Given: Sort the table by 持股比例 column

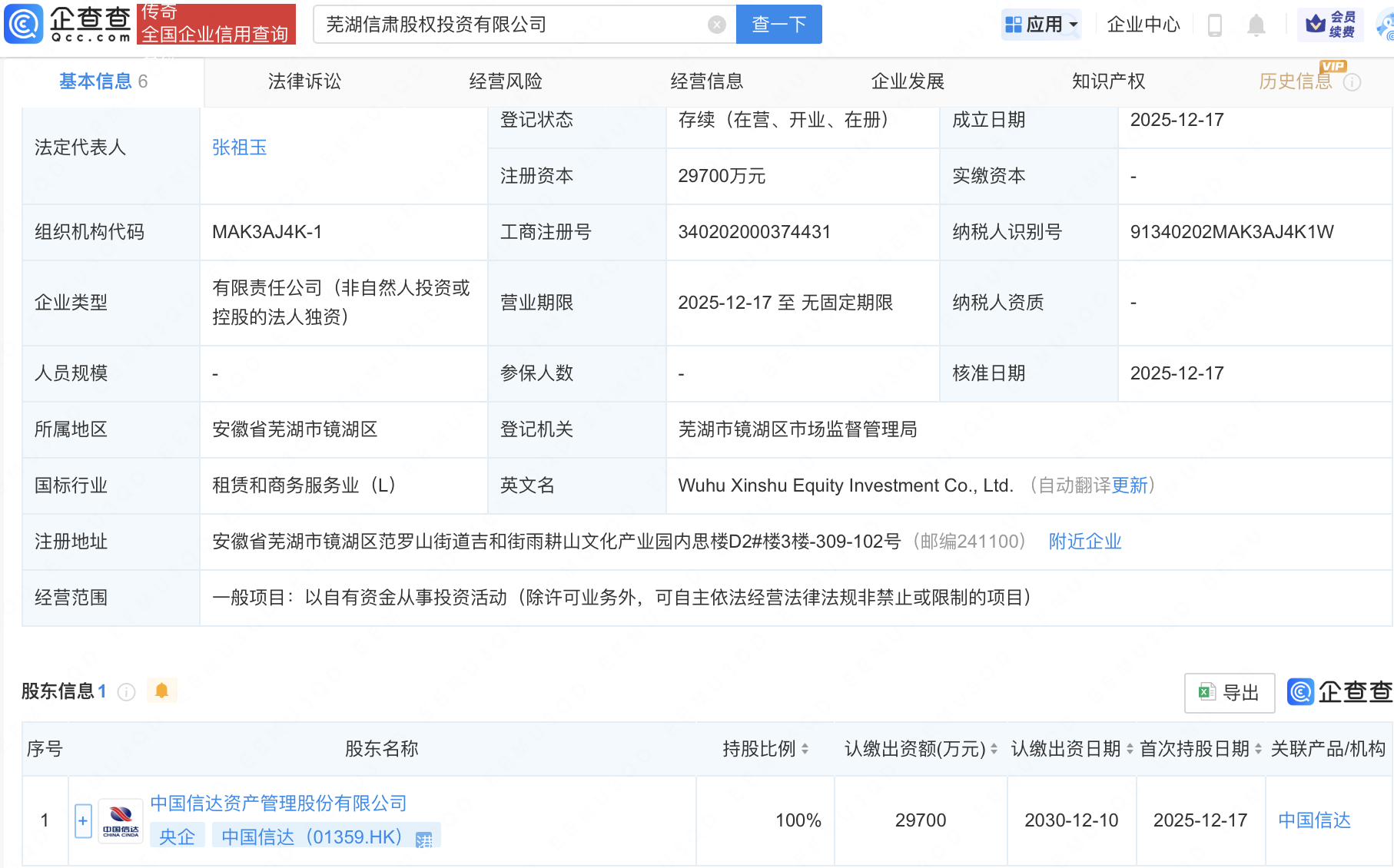Looking at the screenshot, I should pyautogui.click(x=805, y=749).
